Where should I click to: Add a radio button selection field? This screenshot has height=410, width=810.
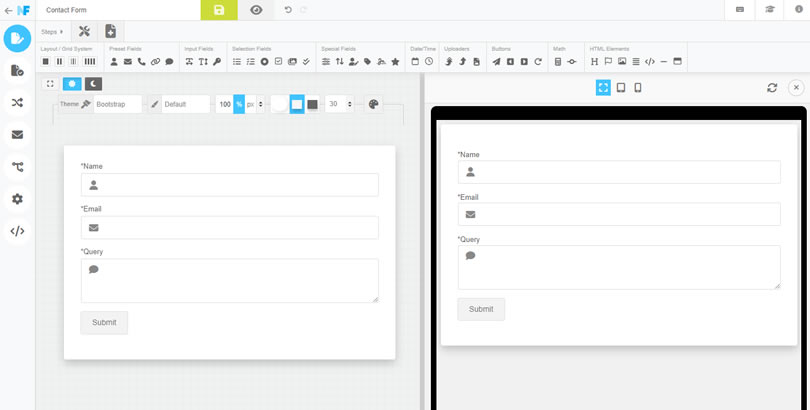pyautogui.click(x=264, y=61)
